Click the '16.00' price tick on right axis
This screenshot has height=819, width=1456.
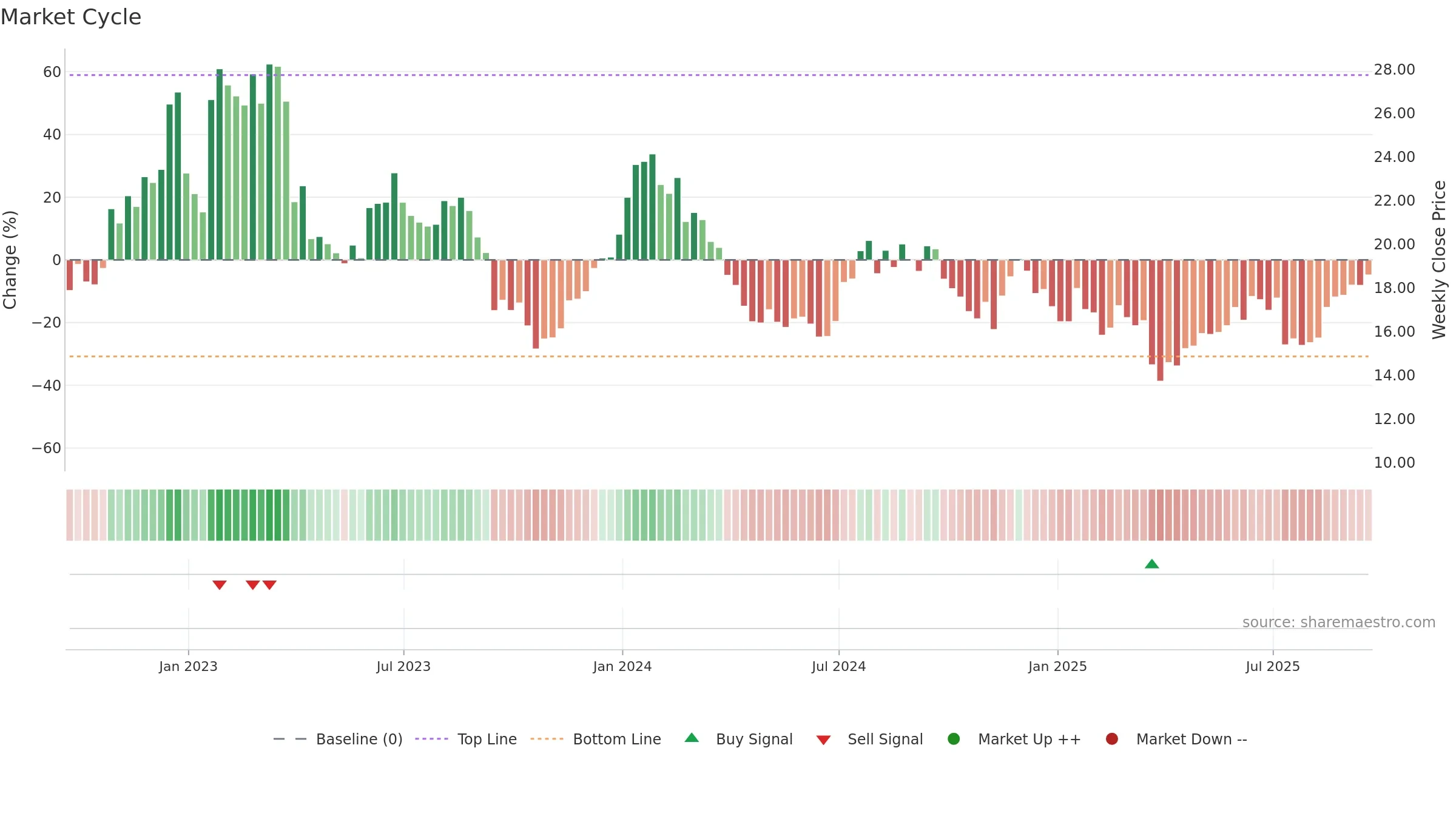[1394, 332]
